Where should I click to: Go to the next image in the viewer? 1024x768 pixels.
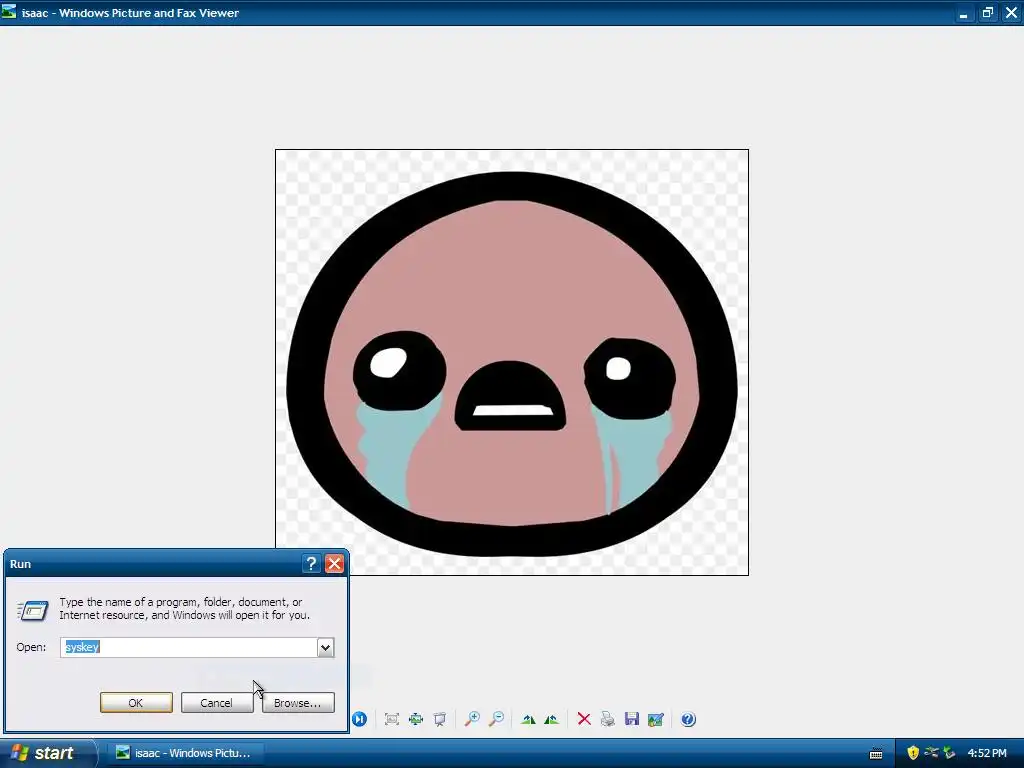(359, 719)
